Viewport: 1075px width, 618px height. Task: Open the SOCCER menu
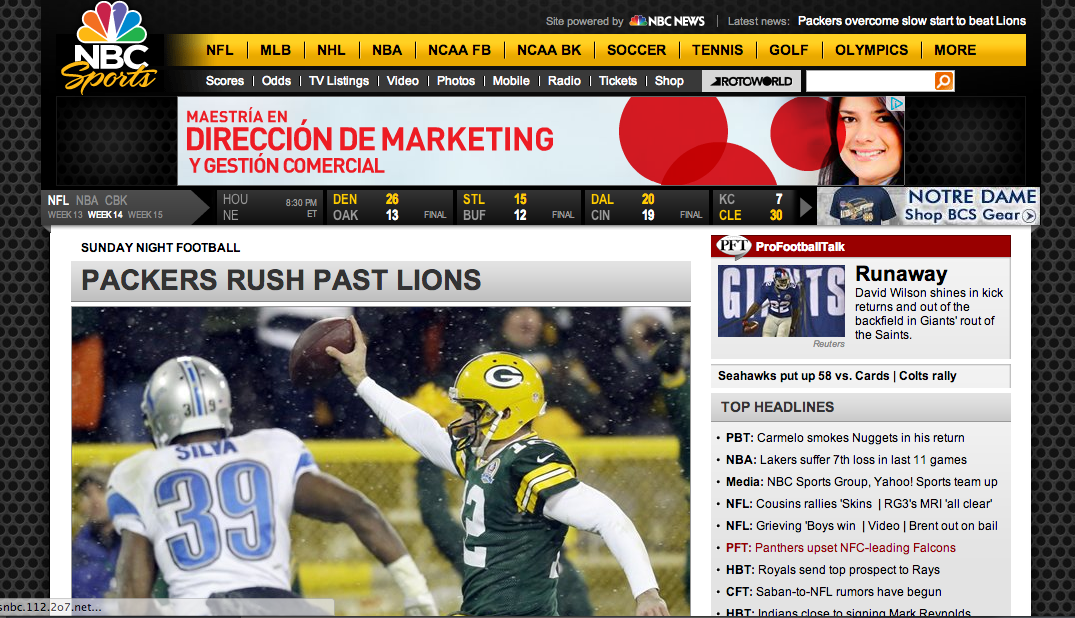coord(636,50)
